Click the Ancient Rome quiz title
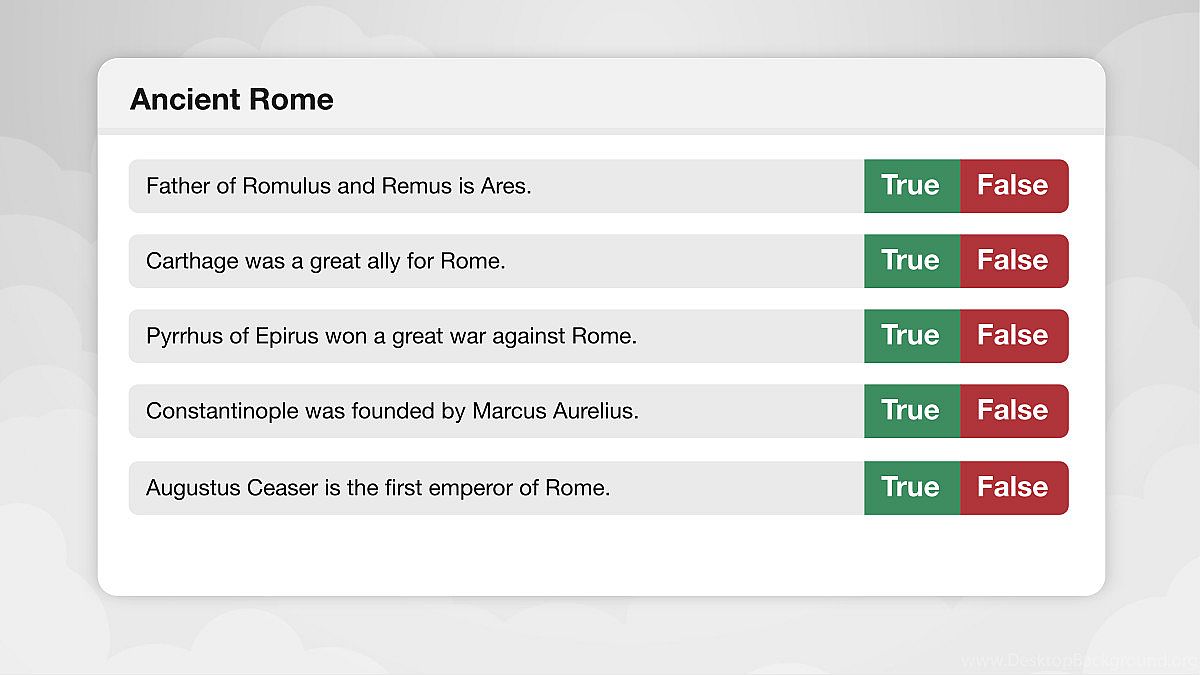Screen dimensions: 1200x675 [x=232, y=100]
